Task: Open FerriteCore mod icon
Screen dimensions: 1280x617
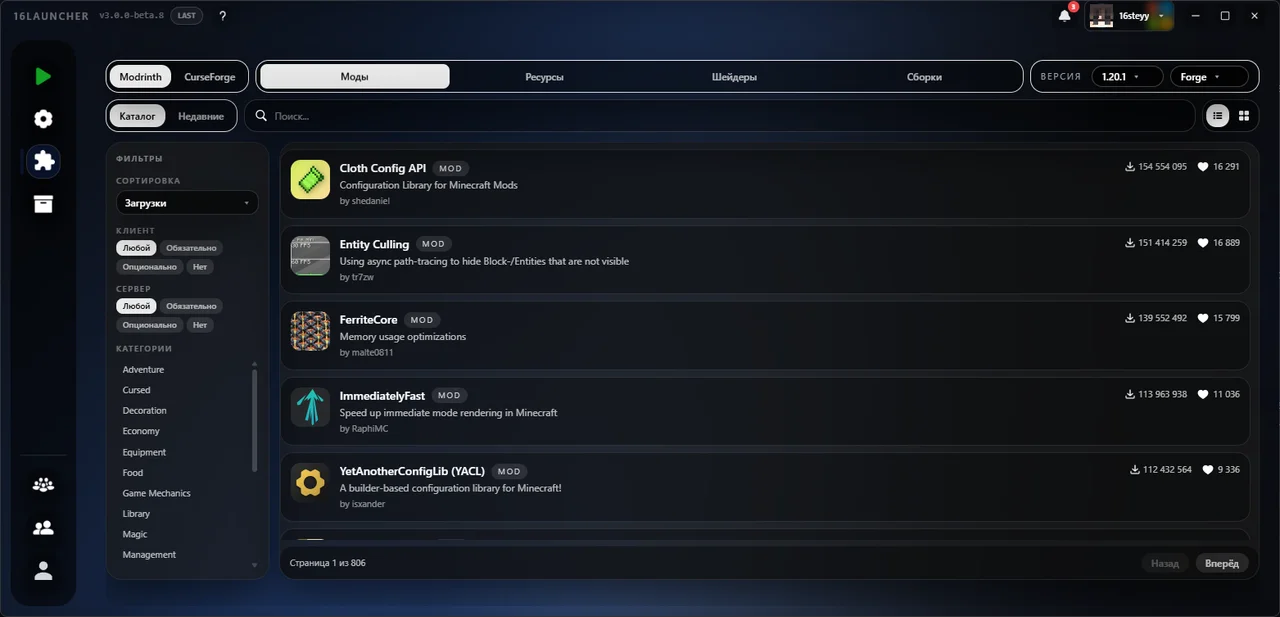Action: click(310, 331)
